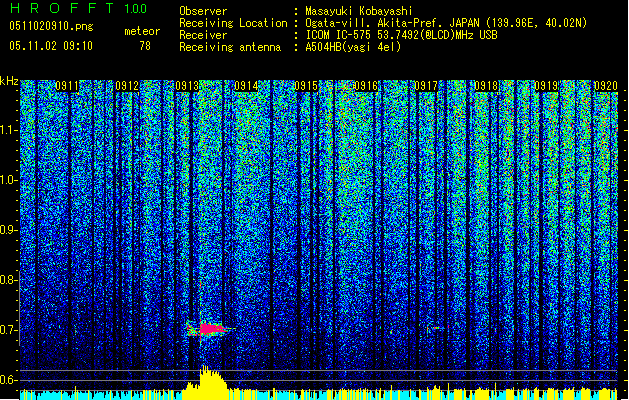Viewport: 629px width, 400px height.
Task: Click the 0918 time marker
Action: tap(486, 86)
